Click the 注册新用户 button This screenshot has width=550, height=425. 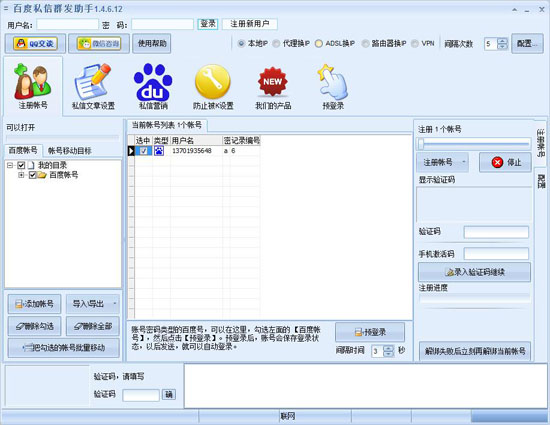(x=250, y=24)
